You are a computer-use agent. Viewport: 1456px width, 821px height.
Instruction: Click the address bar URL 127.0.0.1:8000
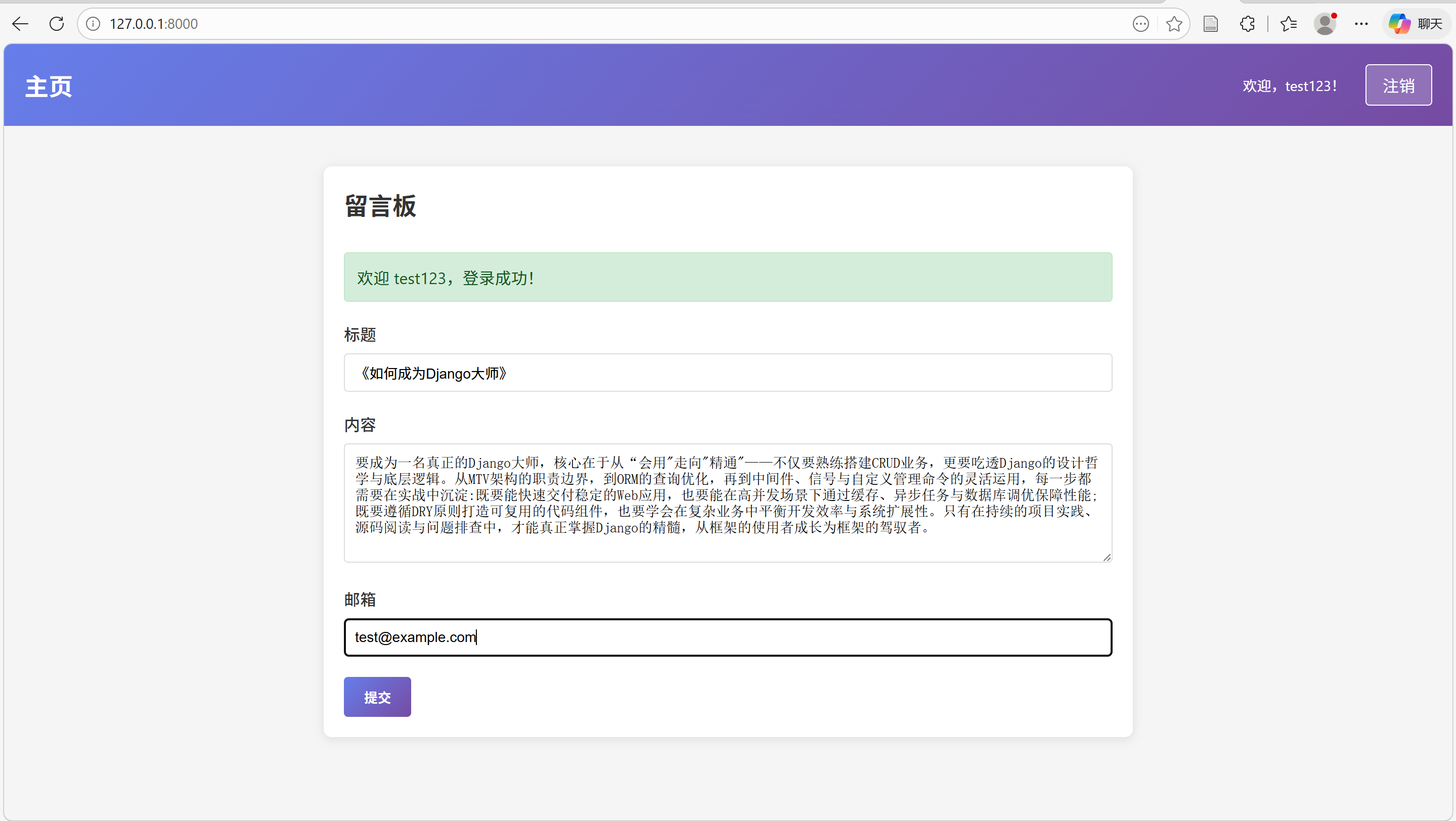[x=154, y=24]
